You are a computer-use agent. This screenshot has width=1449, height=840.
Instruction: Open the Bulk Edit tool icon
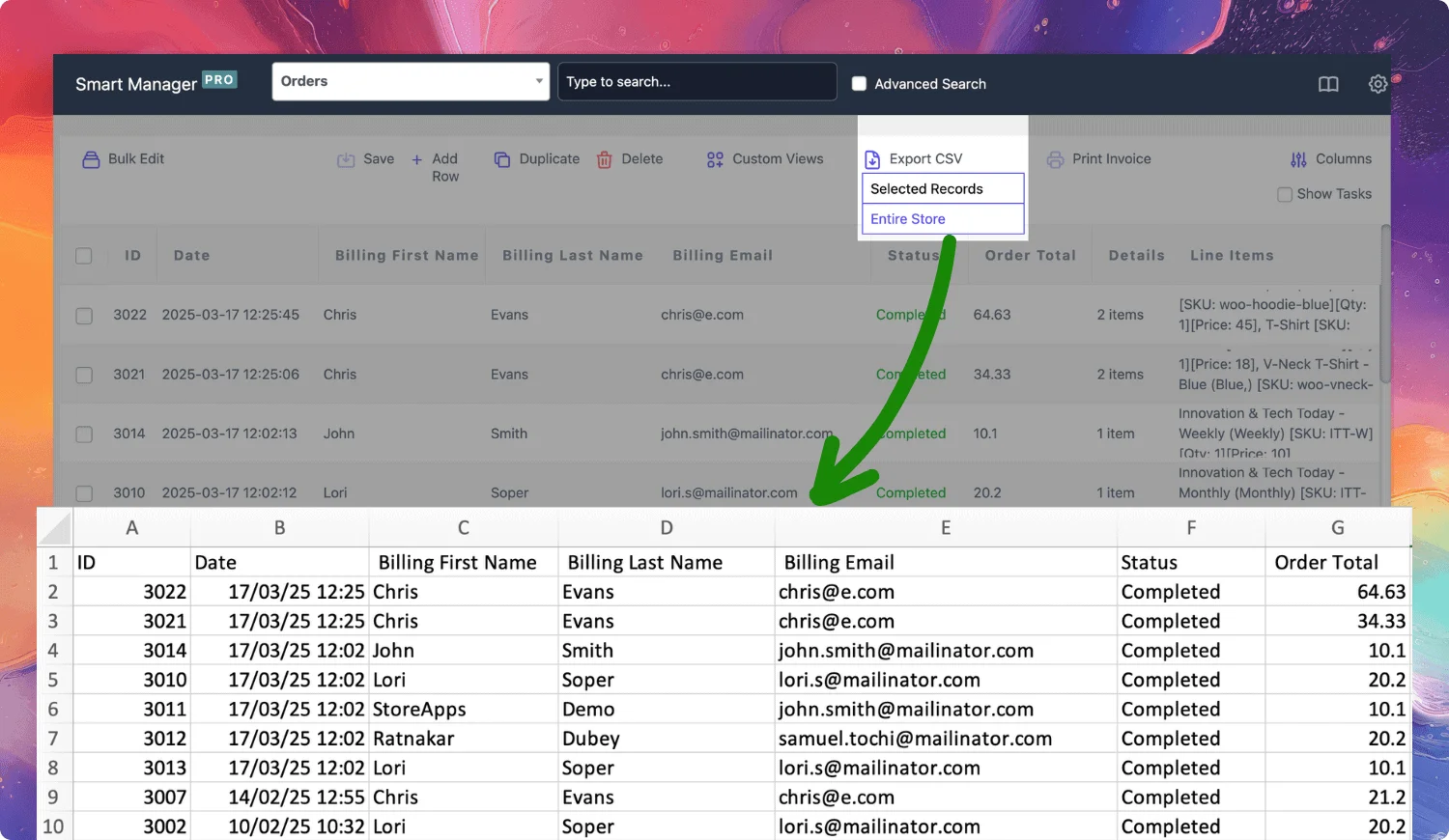[x=91, y=159]
